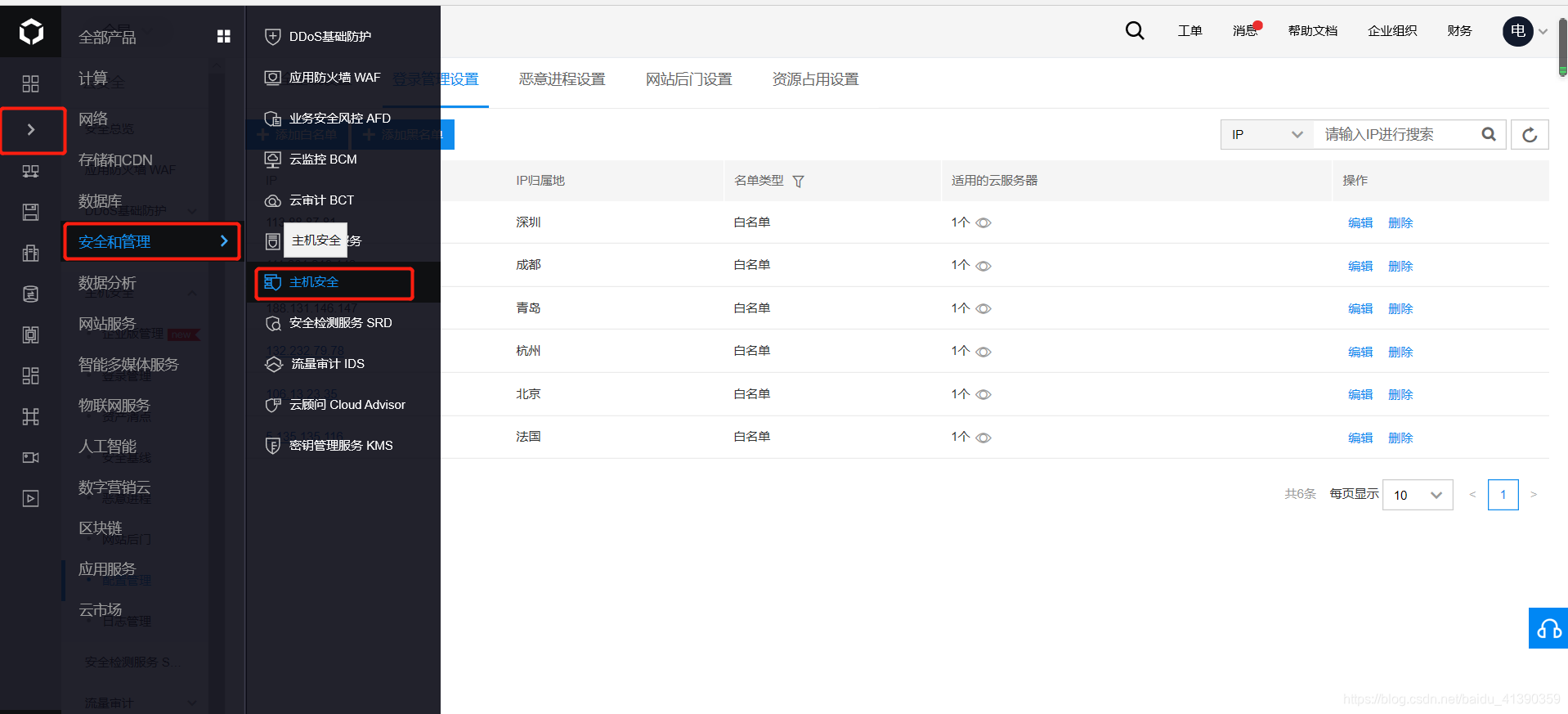Open 帮助文档 in the top navigation

point(1313,31)
